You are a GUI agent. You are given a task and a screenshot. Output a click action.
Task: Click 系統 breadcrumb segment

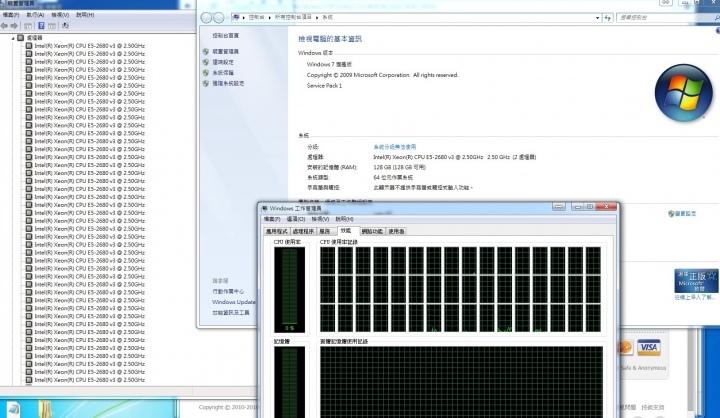point(327,17)
